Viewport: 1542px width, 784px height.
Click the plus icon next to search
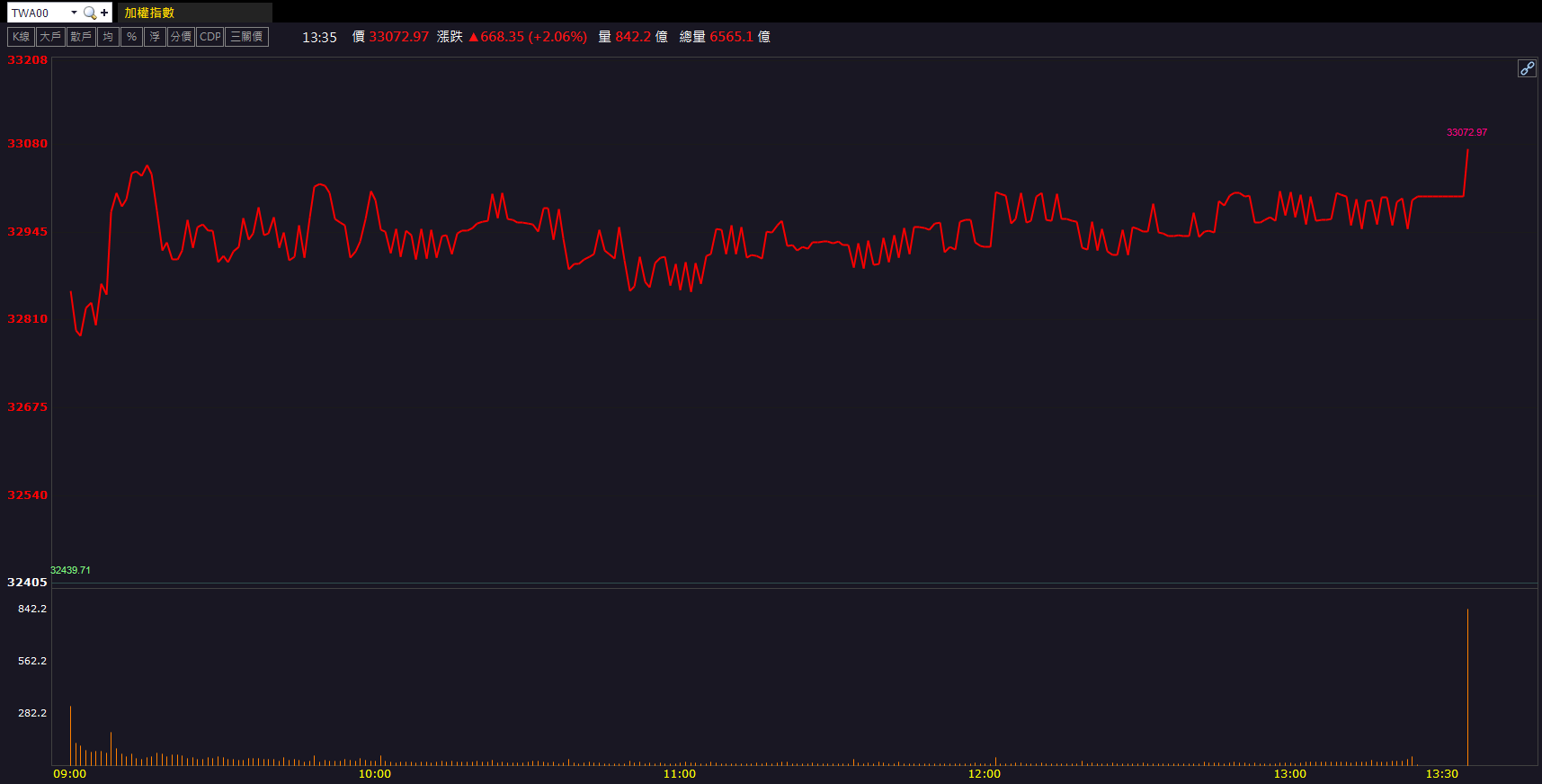[x=104, y=13]
